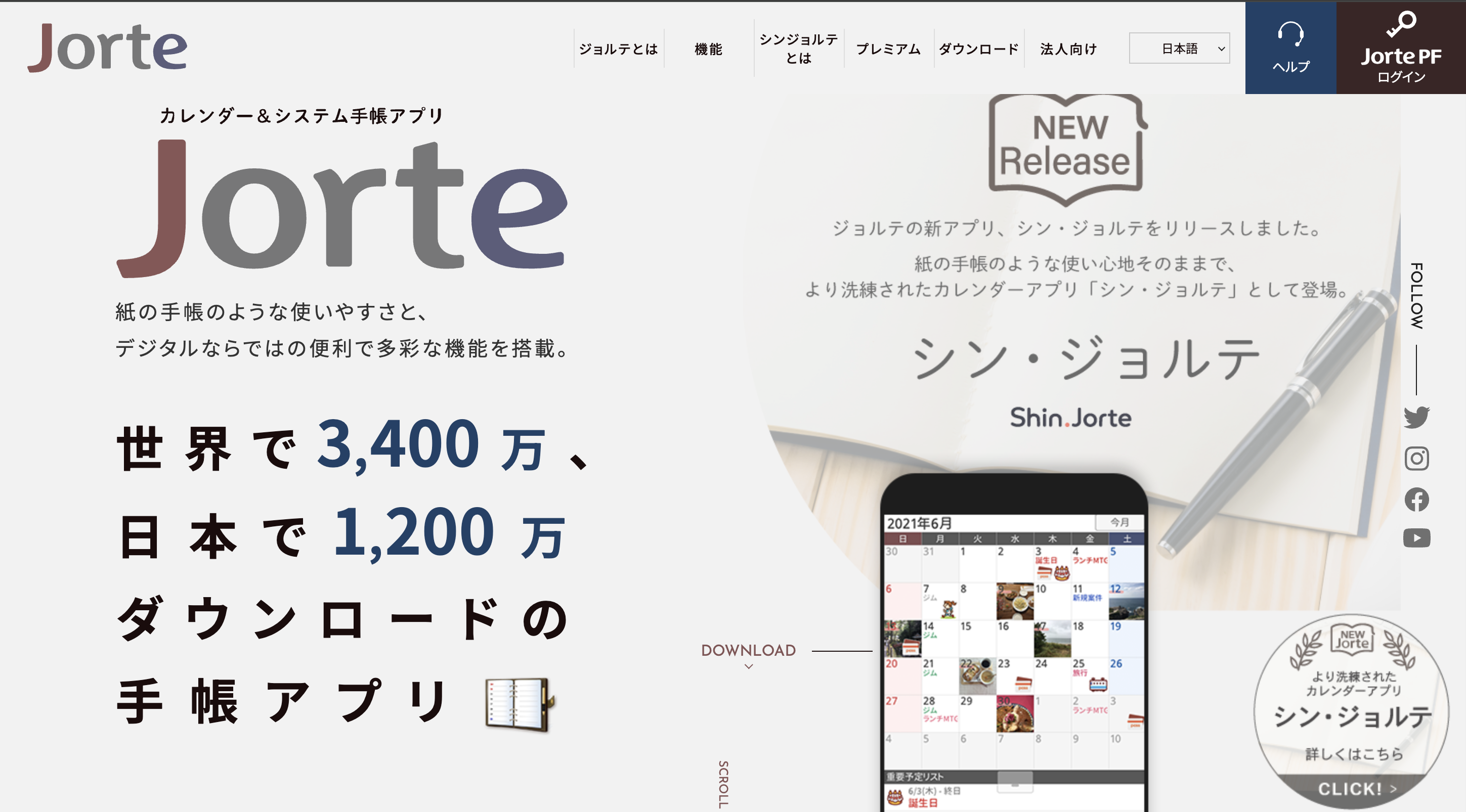Click the notebook planner icon beside 手帳アプリ
This screenshot has width=1466, height=812.
pos(520,704)
